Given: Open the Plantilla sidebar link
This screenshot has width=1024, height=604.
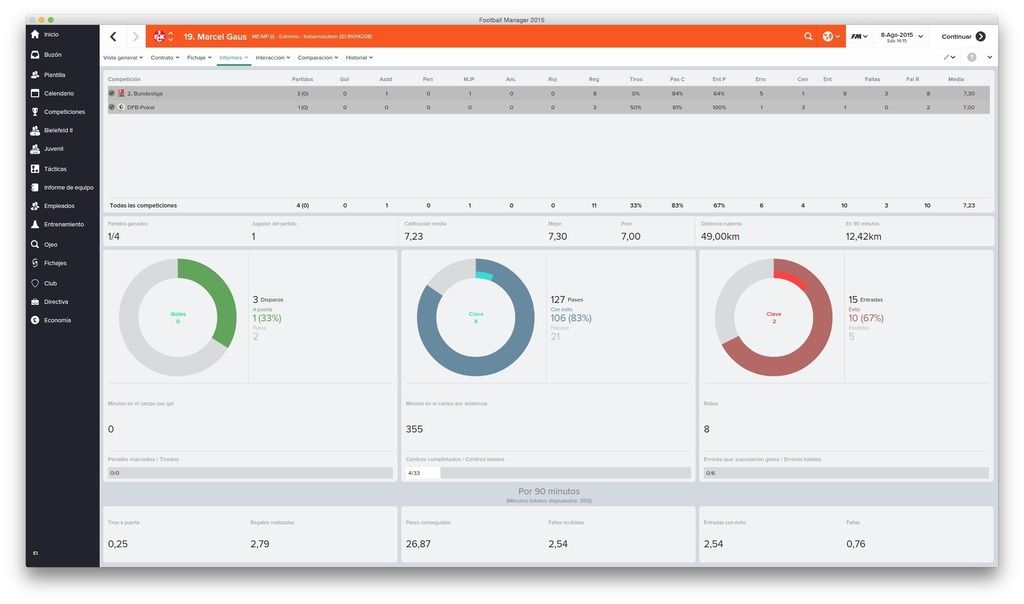Looking at the screenshot, I should pyautogui.click(x=54, y=75).
